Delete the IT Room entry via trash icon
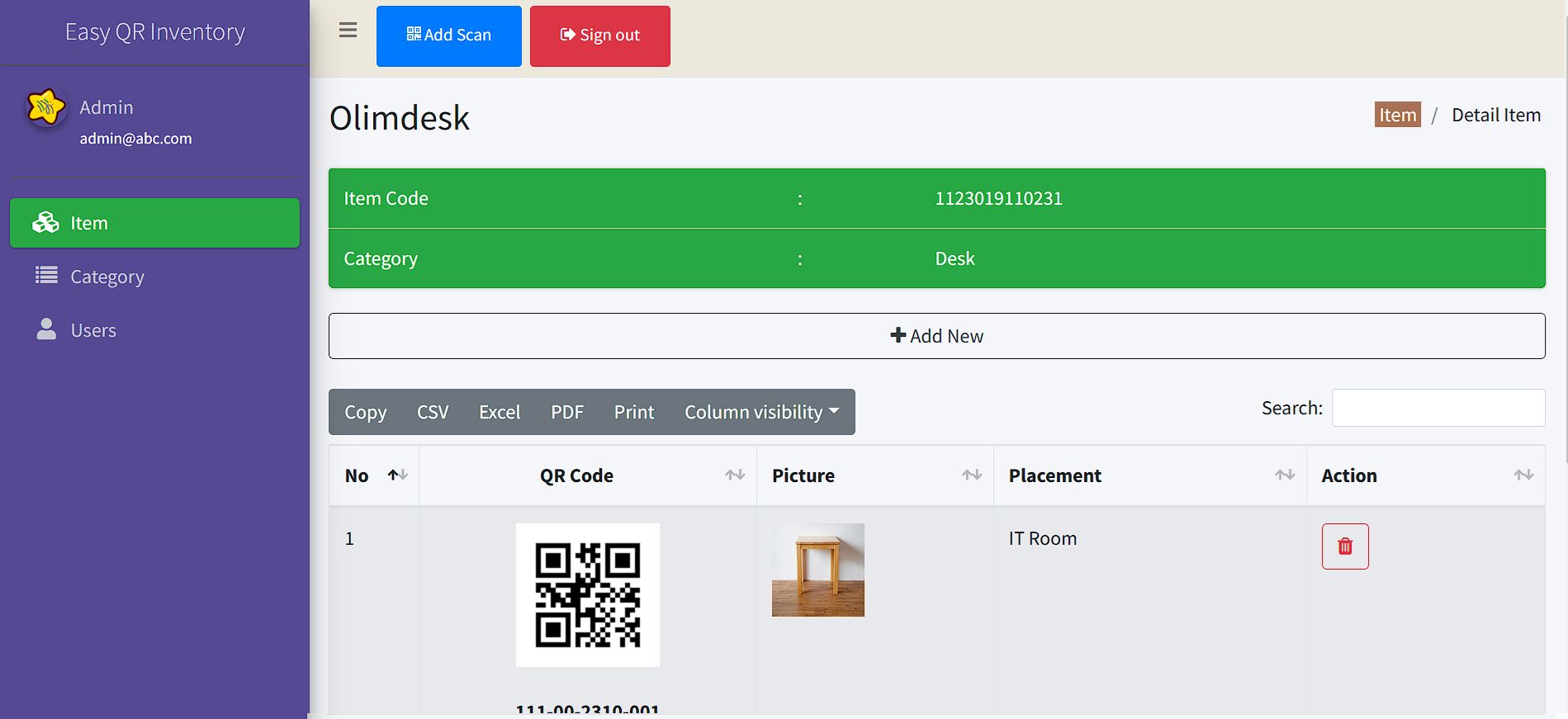The height and width of the screenshot is (719, 1568). [x=1345, y=546]
